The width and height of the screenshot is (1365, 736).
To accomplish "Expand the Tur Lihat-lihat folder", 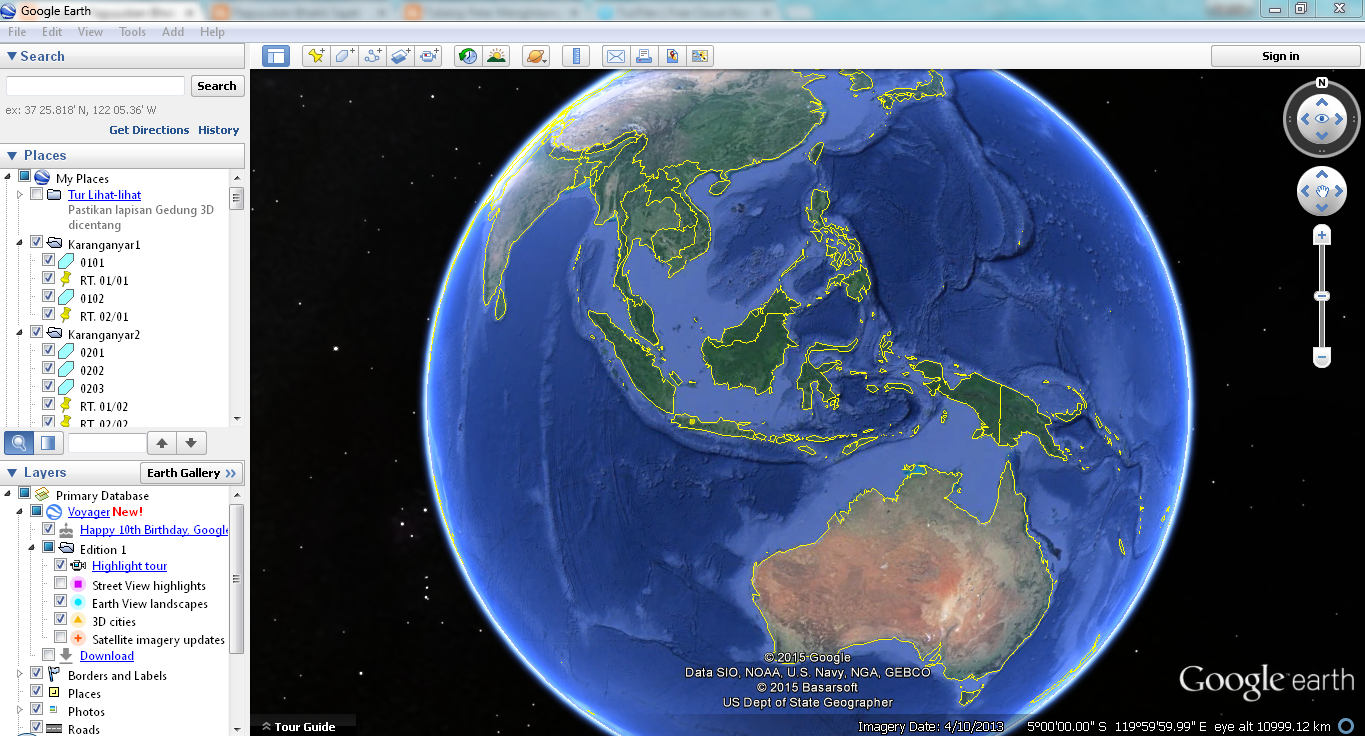I will (19, 194).
